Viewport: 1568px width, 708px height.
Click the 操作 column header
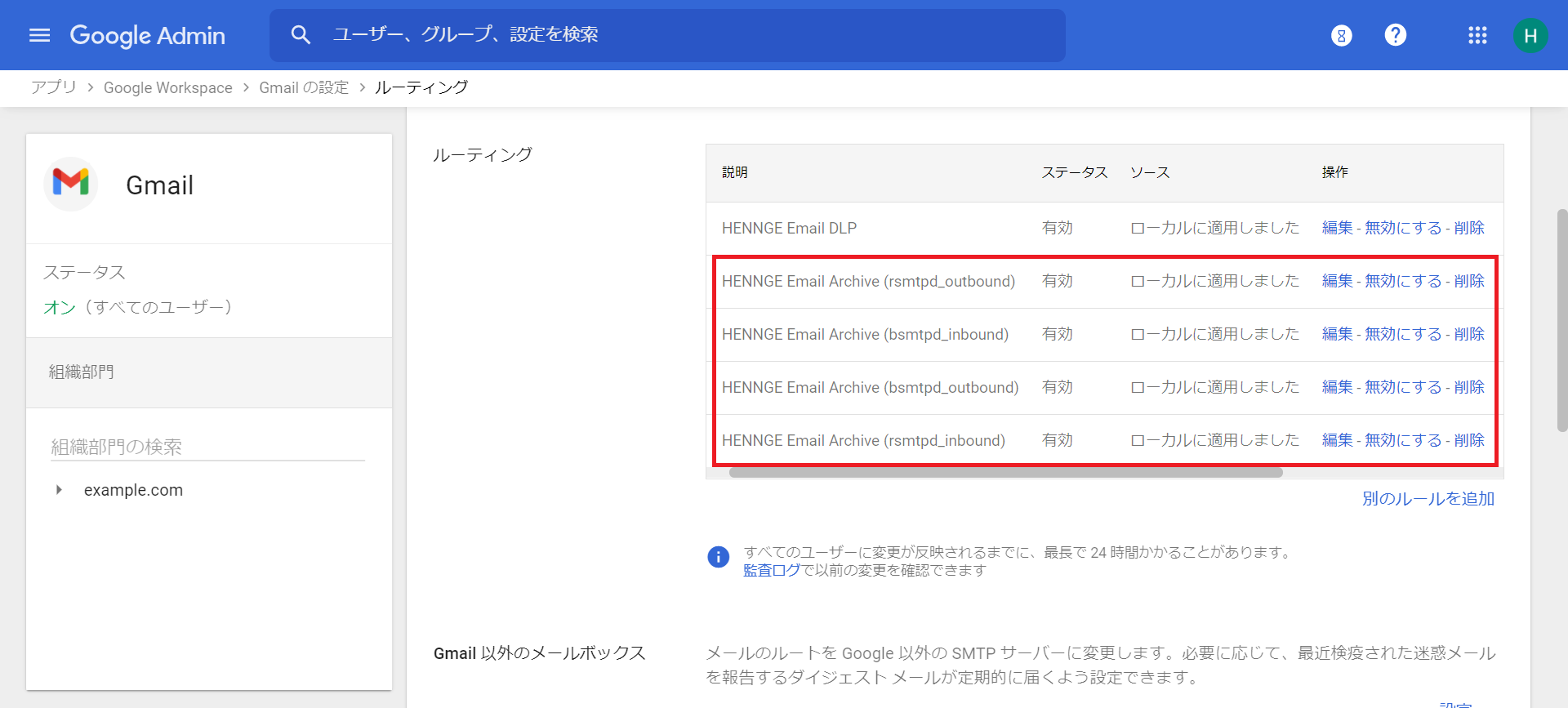pos(1335,172)
